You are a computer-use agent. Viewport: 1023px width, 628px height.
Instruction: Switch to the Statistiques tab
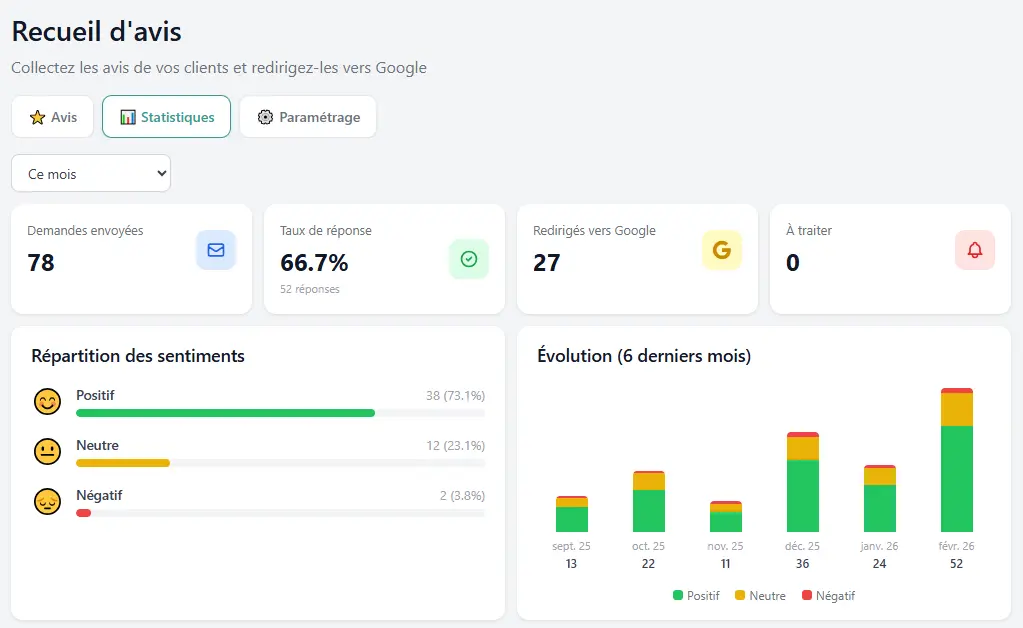point(166,117)
